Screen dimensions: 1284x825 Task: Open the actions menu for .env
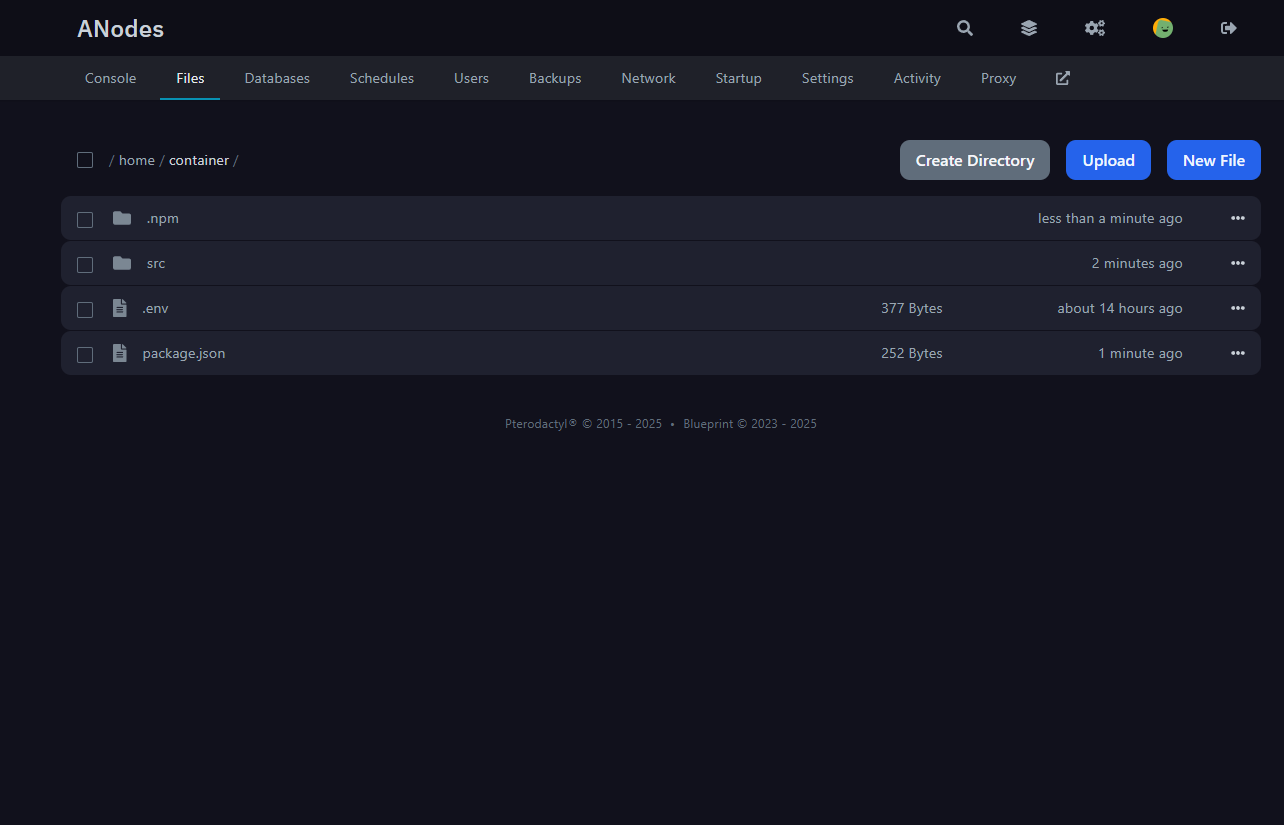1238,308
